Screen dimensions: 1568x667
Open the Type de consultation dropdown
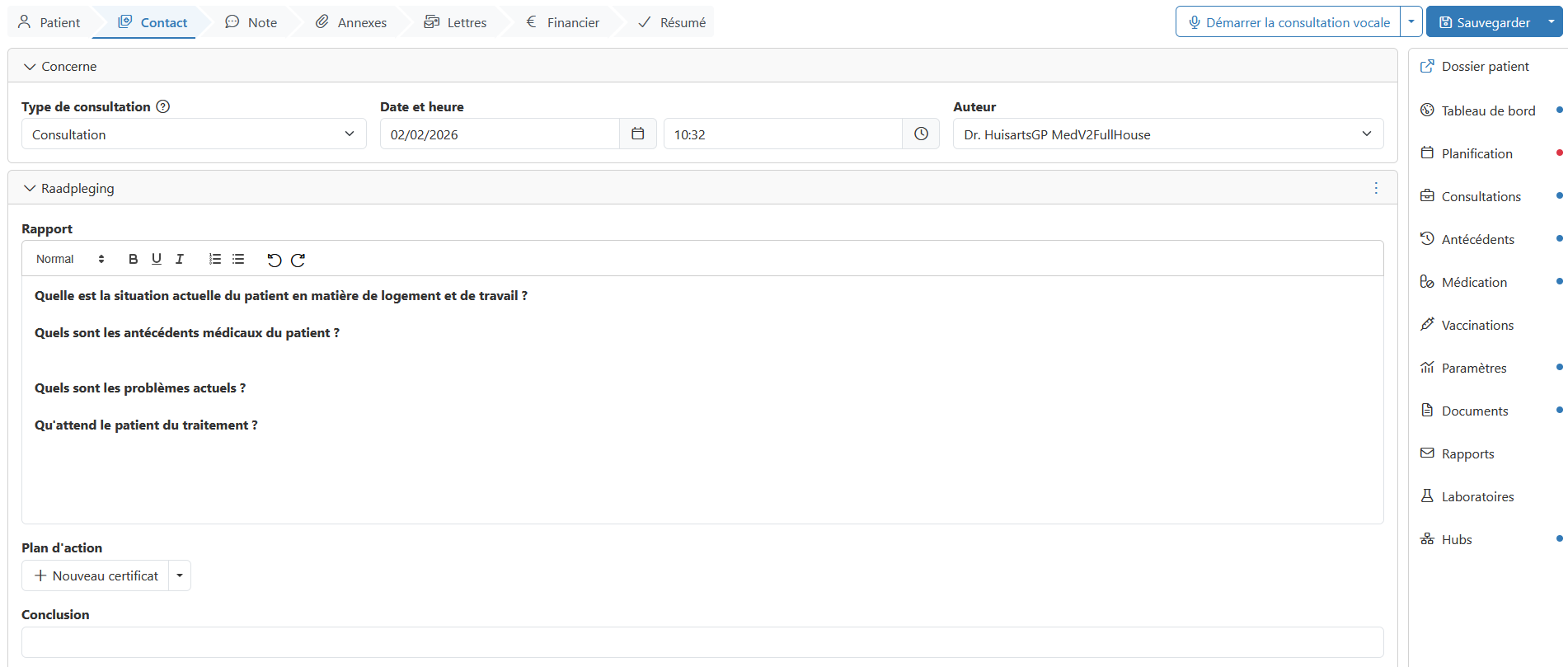[x=194, y=134]
